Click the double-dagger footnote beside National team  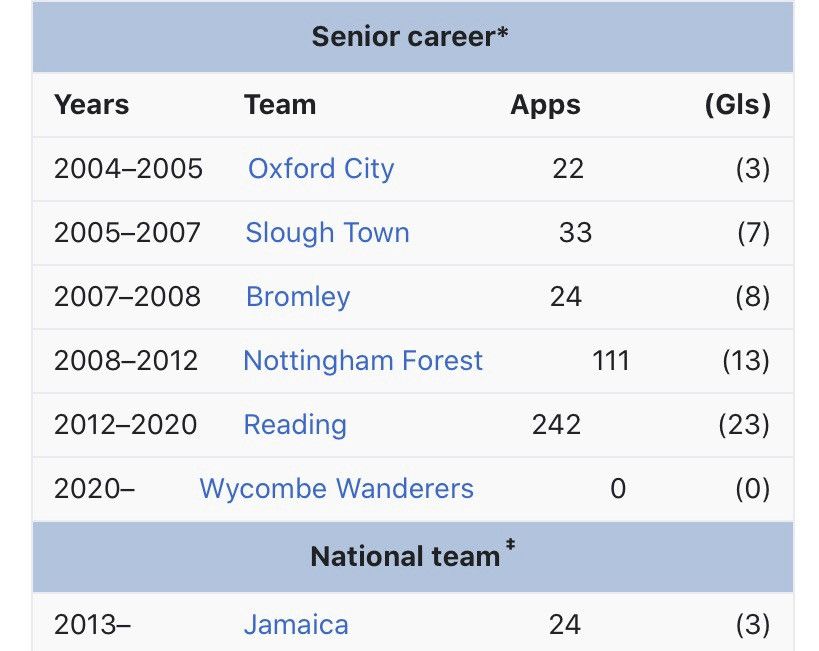coord(510,545)
